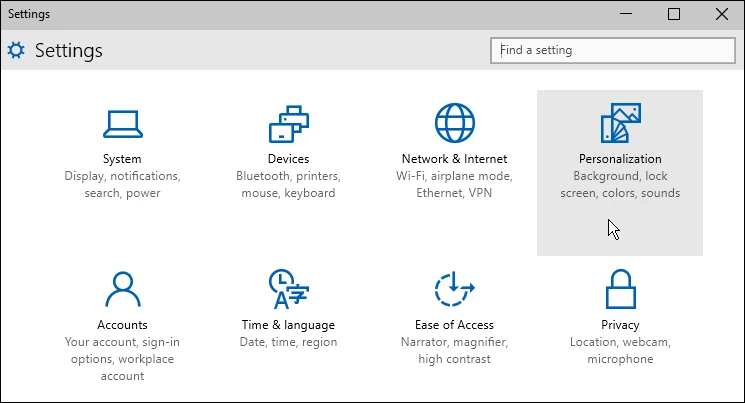Minimize the Settings window
Screen dimensions: 745x403
coord(626,14)
